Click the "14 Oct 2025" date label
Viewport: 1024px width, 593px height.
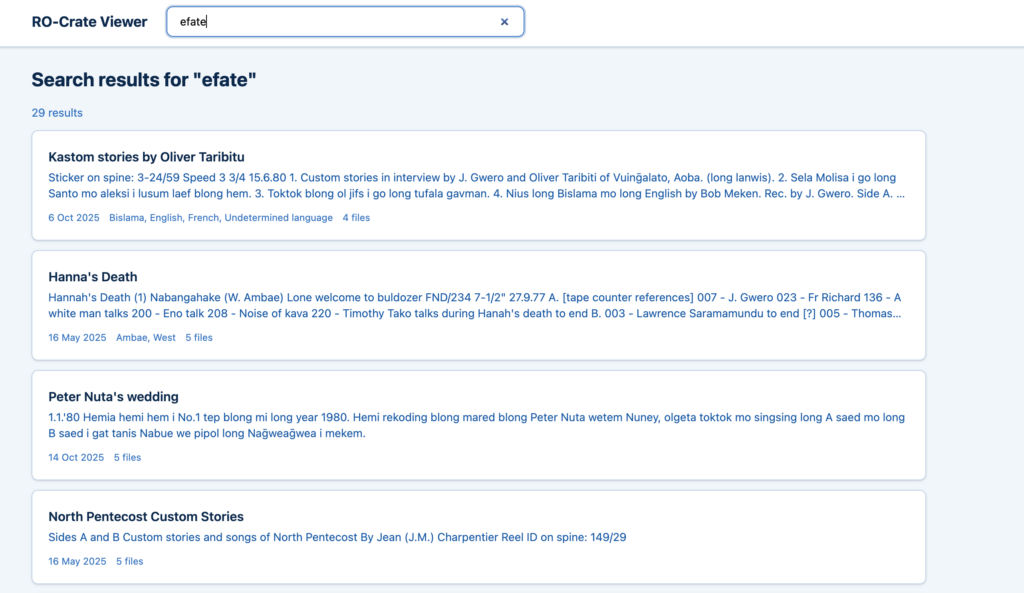click(76, 458)
